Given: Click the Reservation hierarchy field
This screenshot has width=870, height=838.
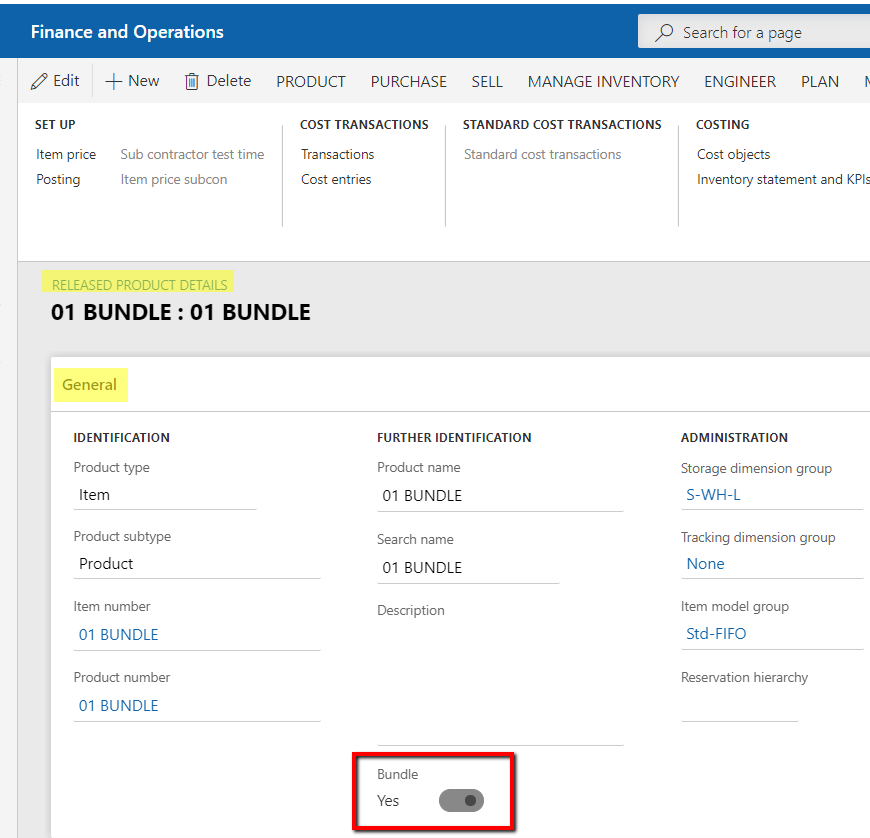Looking at the screenshot, I should point(739,706).
